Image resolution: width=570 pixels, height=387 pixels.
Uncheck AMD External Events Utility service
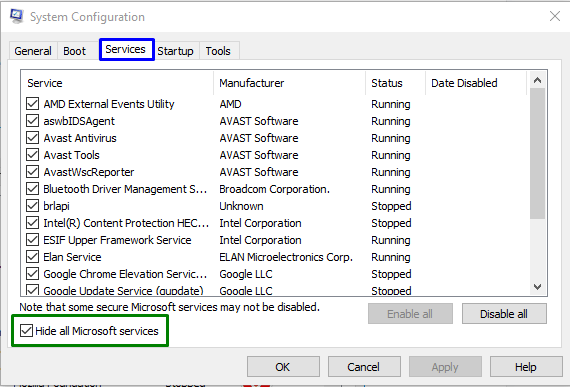[x=32, y=104]
